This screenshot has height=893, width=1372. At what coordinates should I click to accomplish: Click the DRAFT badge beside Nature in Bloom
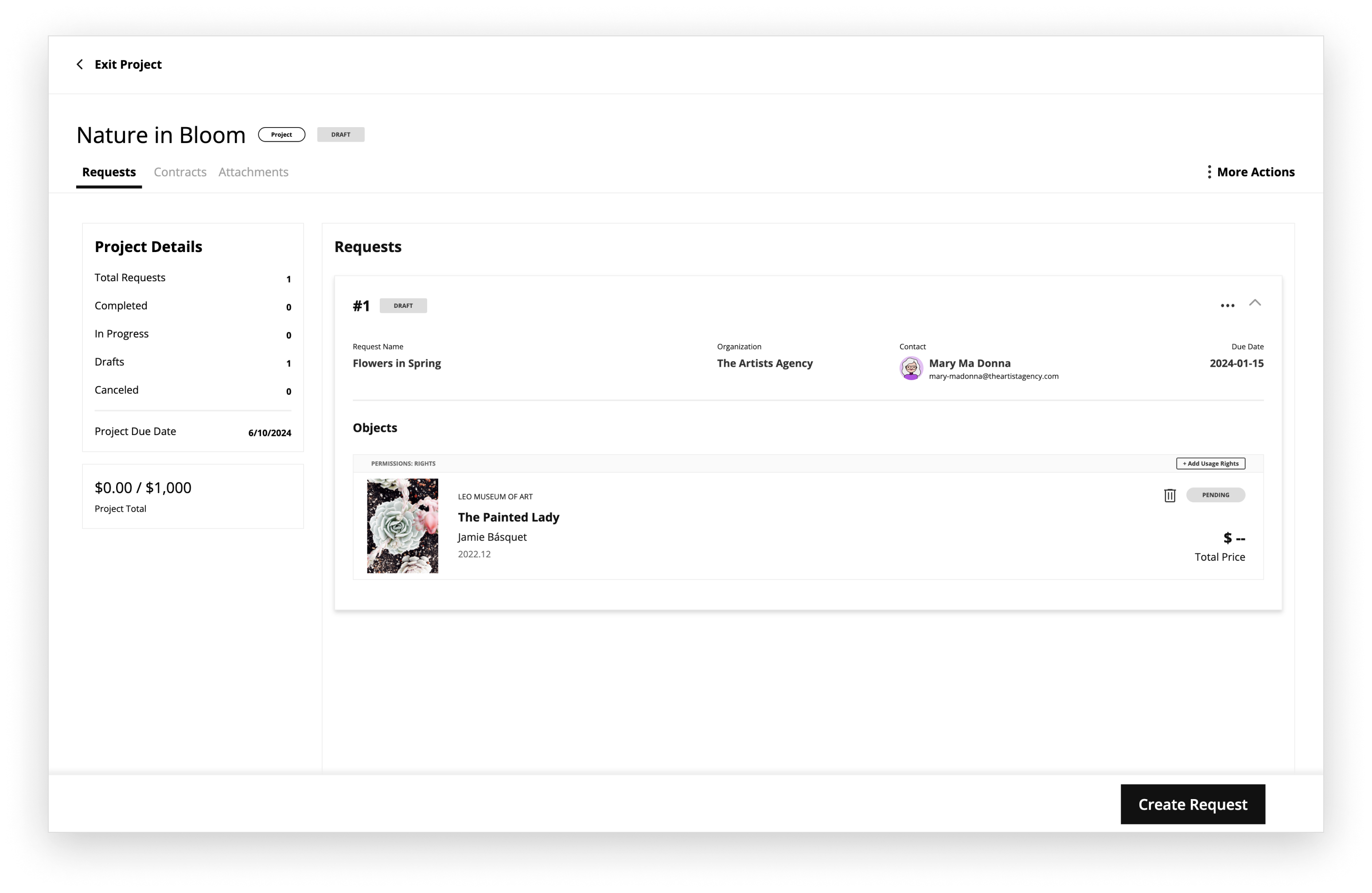tap(341, 135)
